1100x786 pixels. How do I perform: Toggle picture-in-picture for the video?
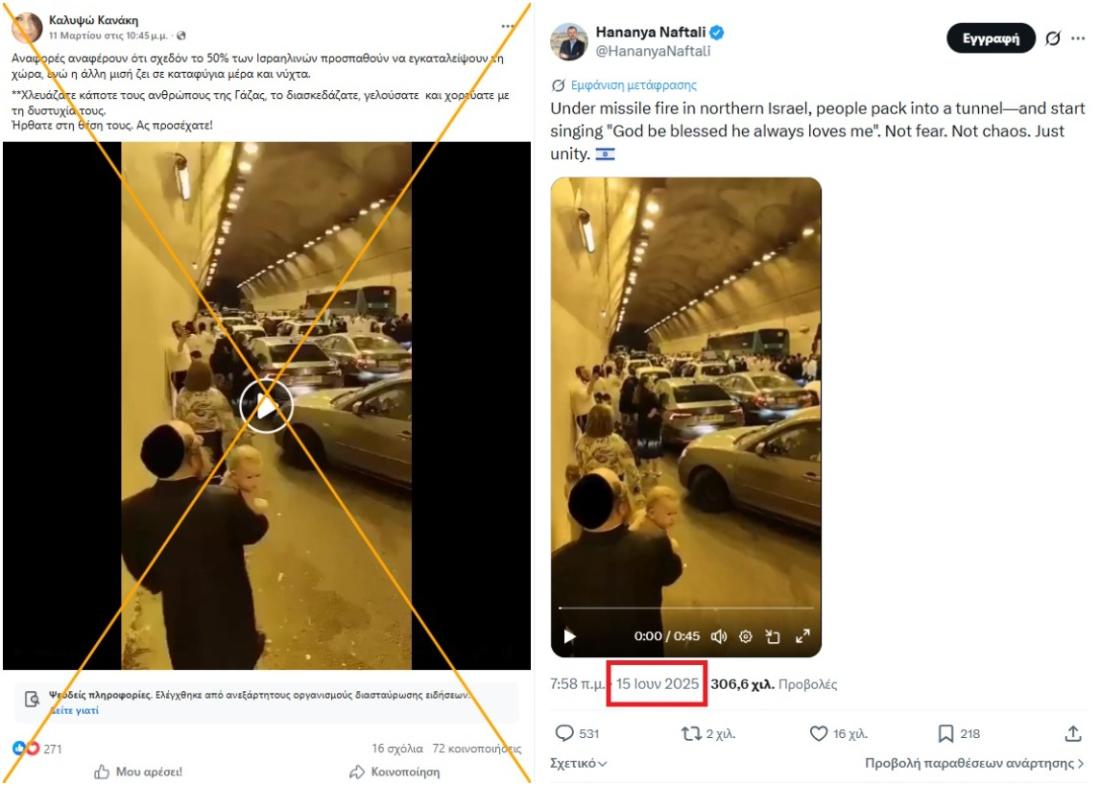tap(773, 636)
